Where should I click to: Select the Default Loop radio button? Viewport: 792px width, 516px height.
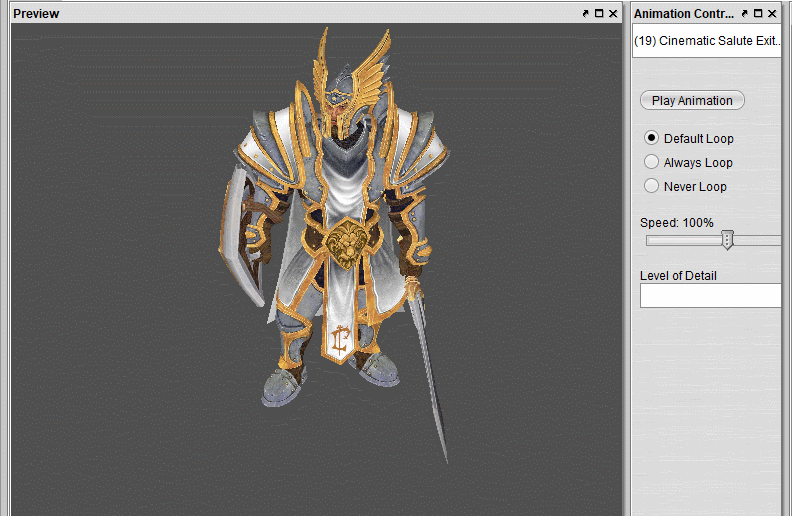pyautogui.click(x=652, y=138)
